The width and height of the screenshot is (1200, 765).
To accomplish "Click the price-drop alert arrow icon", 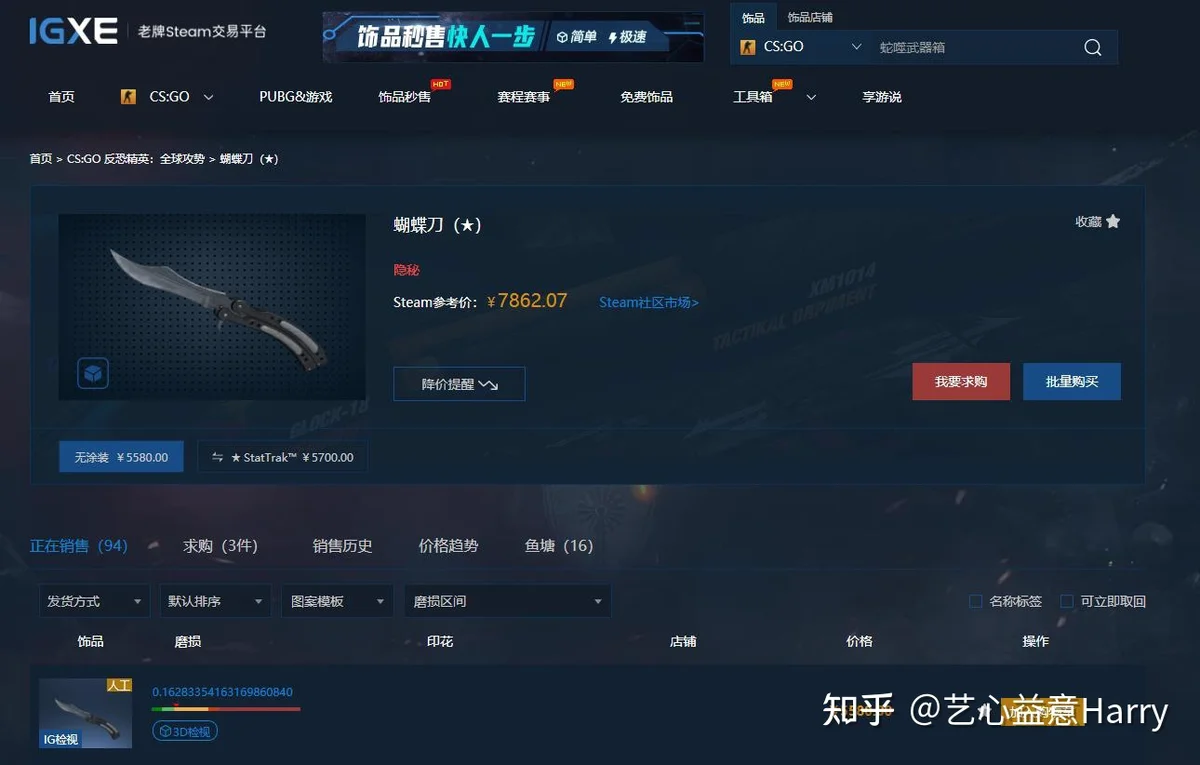I will [x=488, y=384].
